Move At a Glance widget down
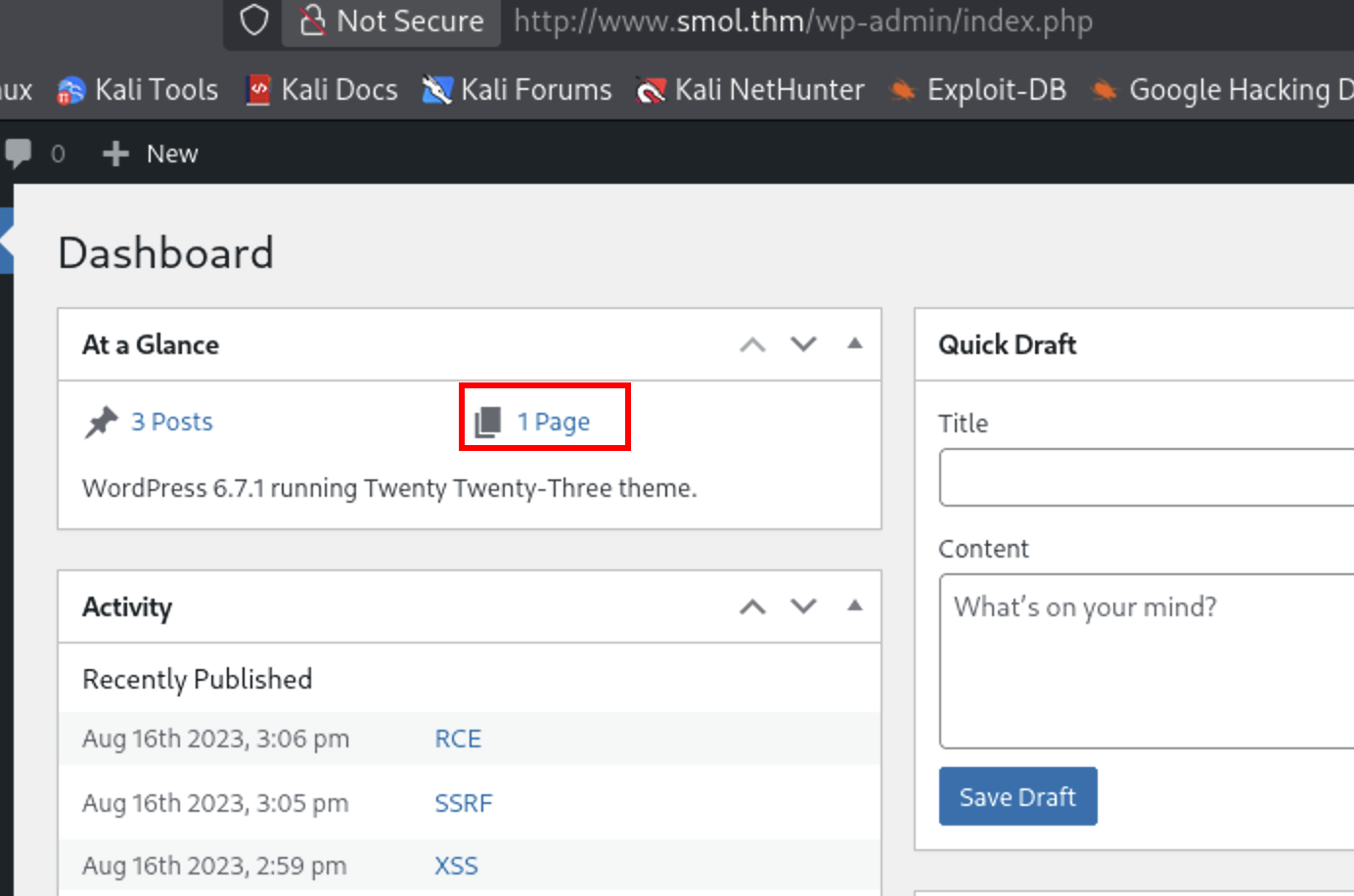This screenshot has width=1354, height=896. pos(803,344)
